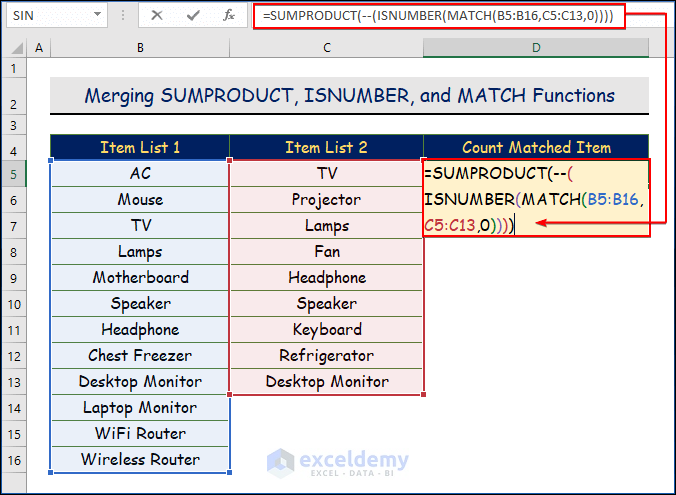
Task: Open the Insert Function fx dialog
Action: click(x=228, y=16)
